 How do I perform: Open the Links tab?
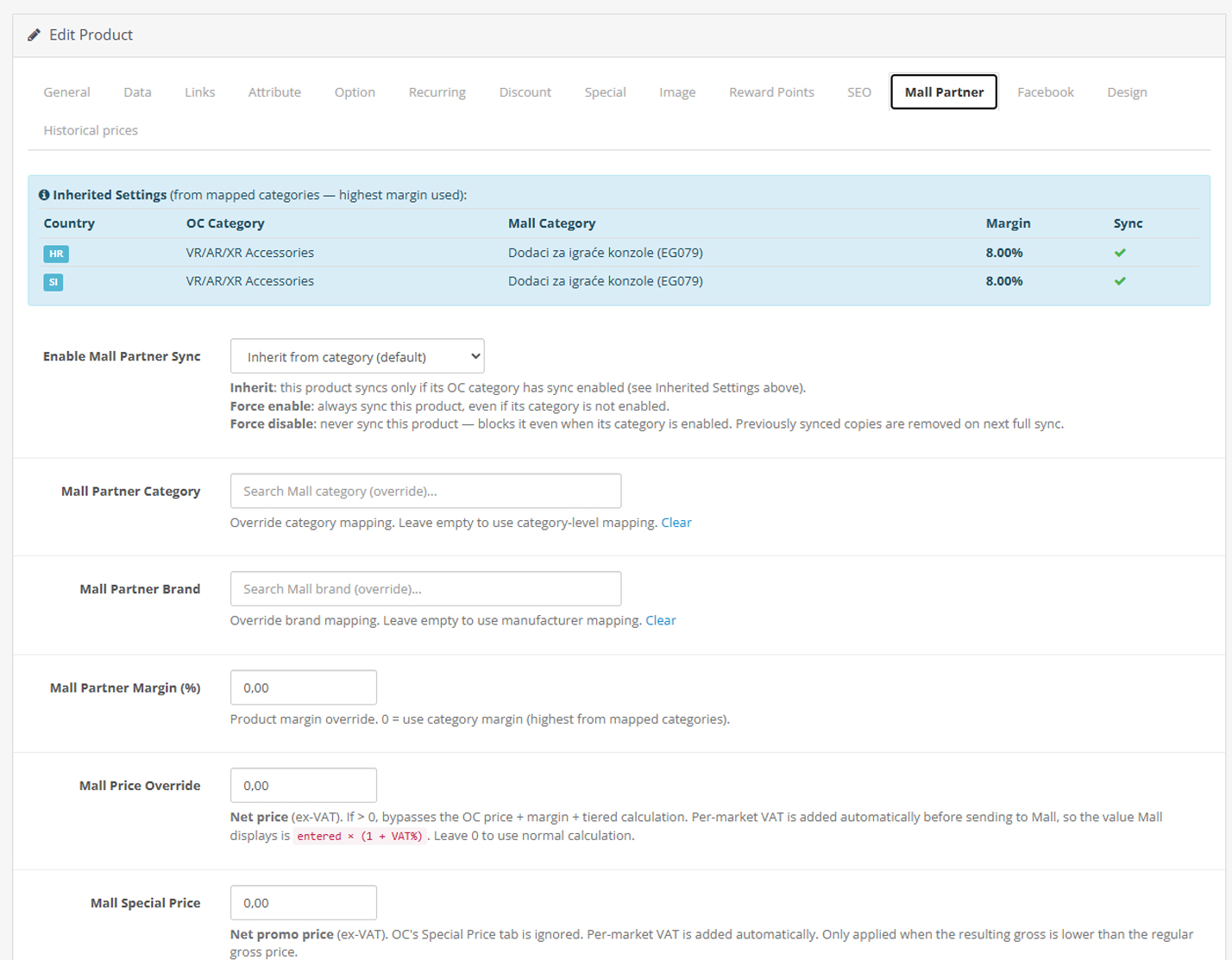[x=199, y=92]
